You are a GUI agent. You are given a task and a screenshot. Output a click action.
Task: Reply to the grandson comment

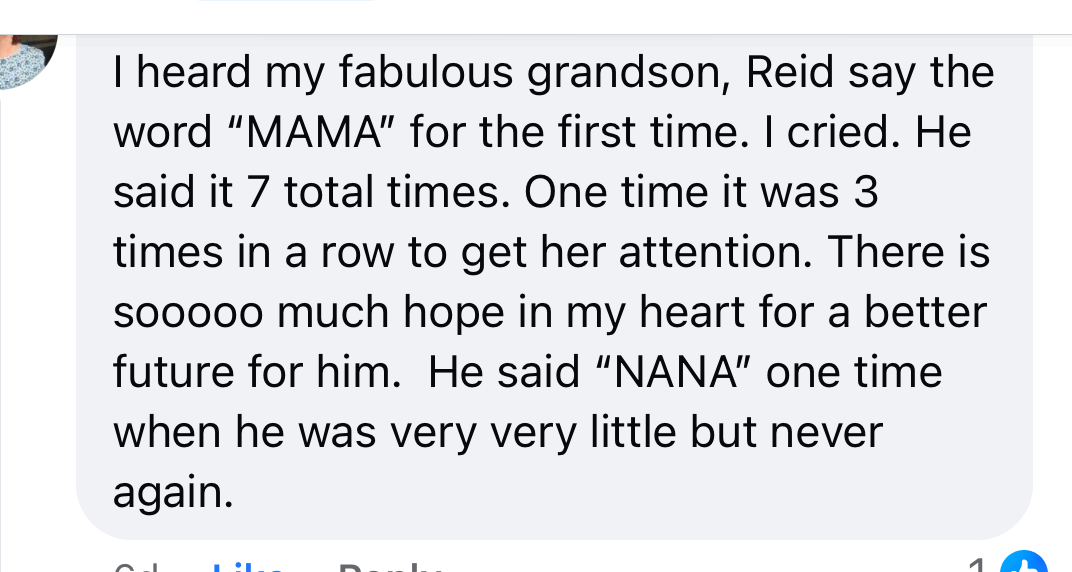point(388,567)
